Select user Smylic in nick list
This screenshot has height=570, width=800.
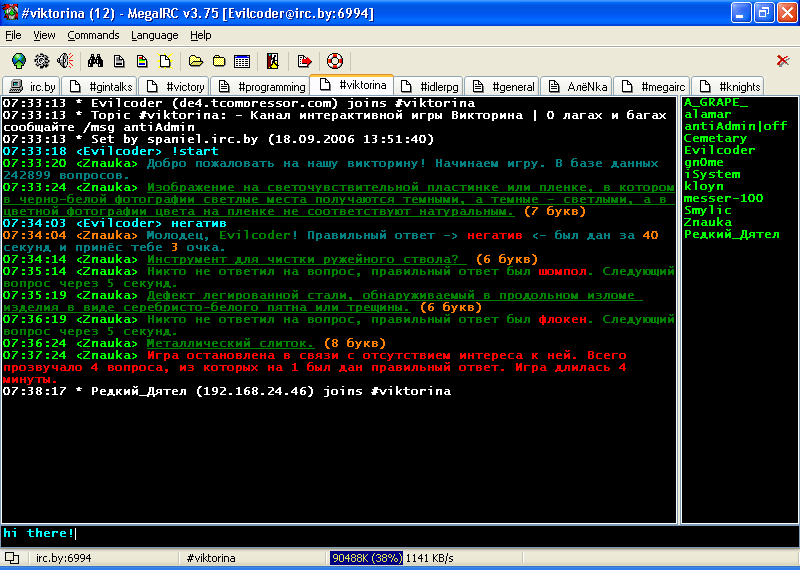708,210
